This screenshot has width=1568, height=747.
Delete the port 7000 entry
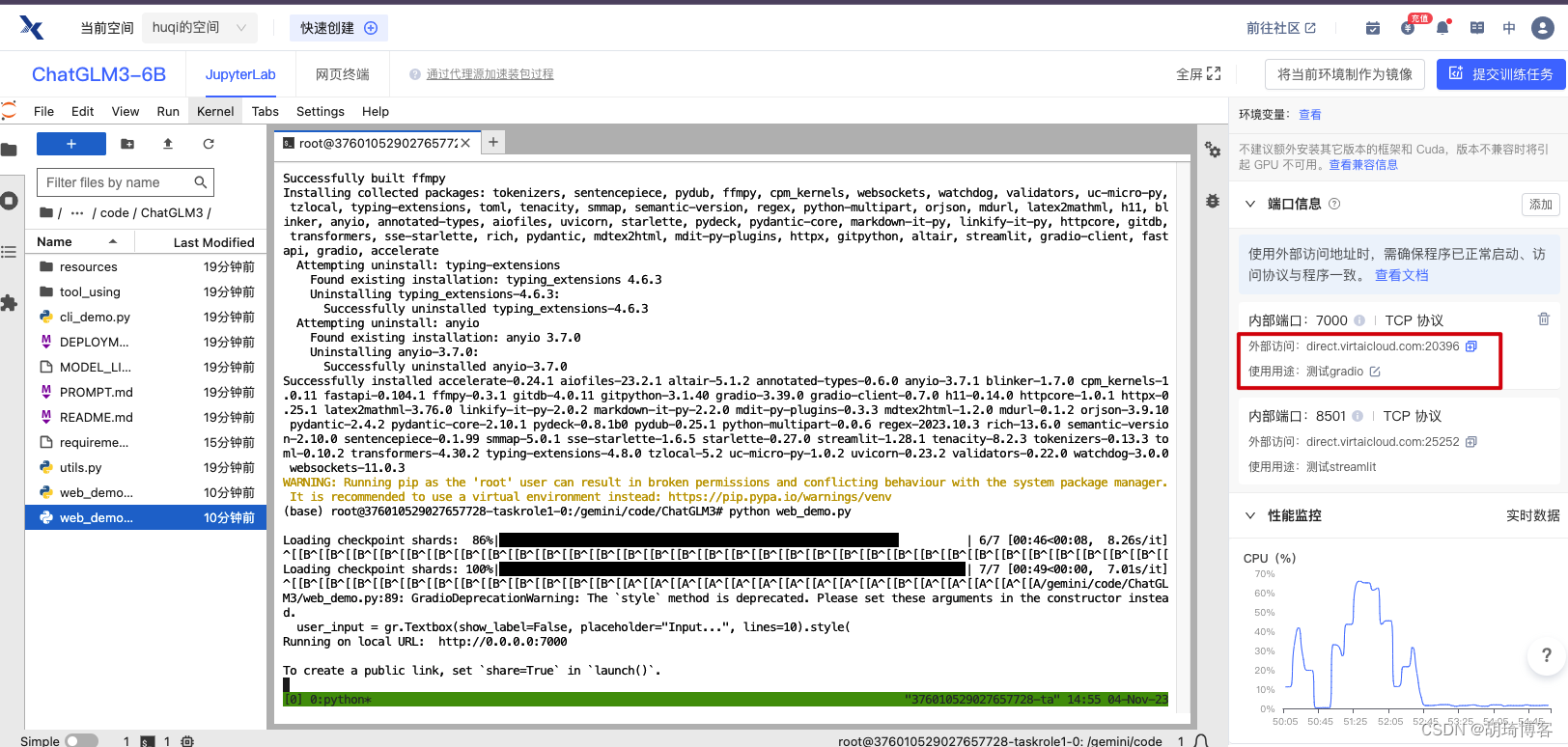(x=1544, y=318)
